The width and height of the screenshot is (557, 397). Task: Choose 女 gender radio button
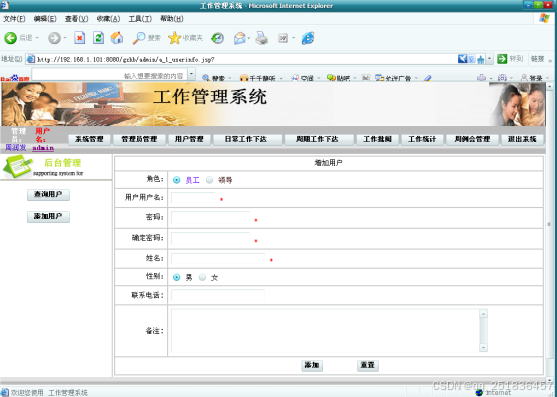(202, 277)
